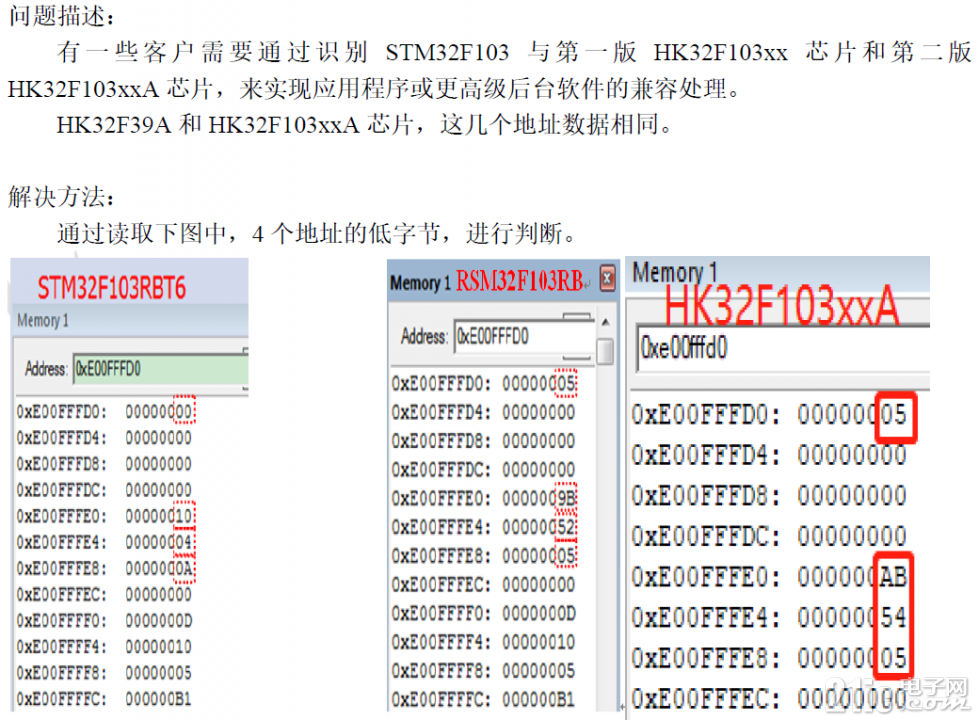Select row 0xE00FFFD8 in HK32F103xxA window
The image size is (979, 720).
[769, 496]
